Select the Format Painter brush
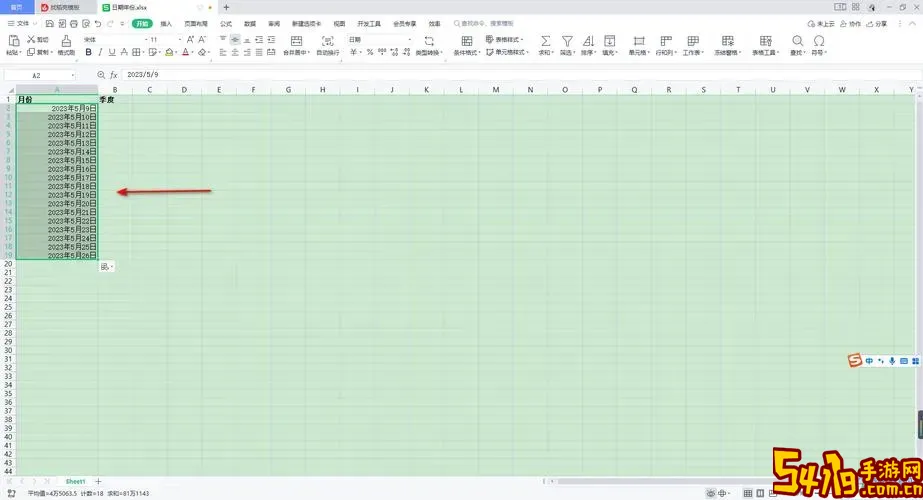The width and height of the screenshot is (923, 500). click(x=66, y=41)
